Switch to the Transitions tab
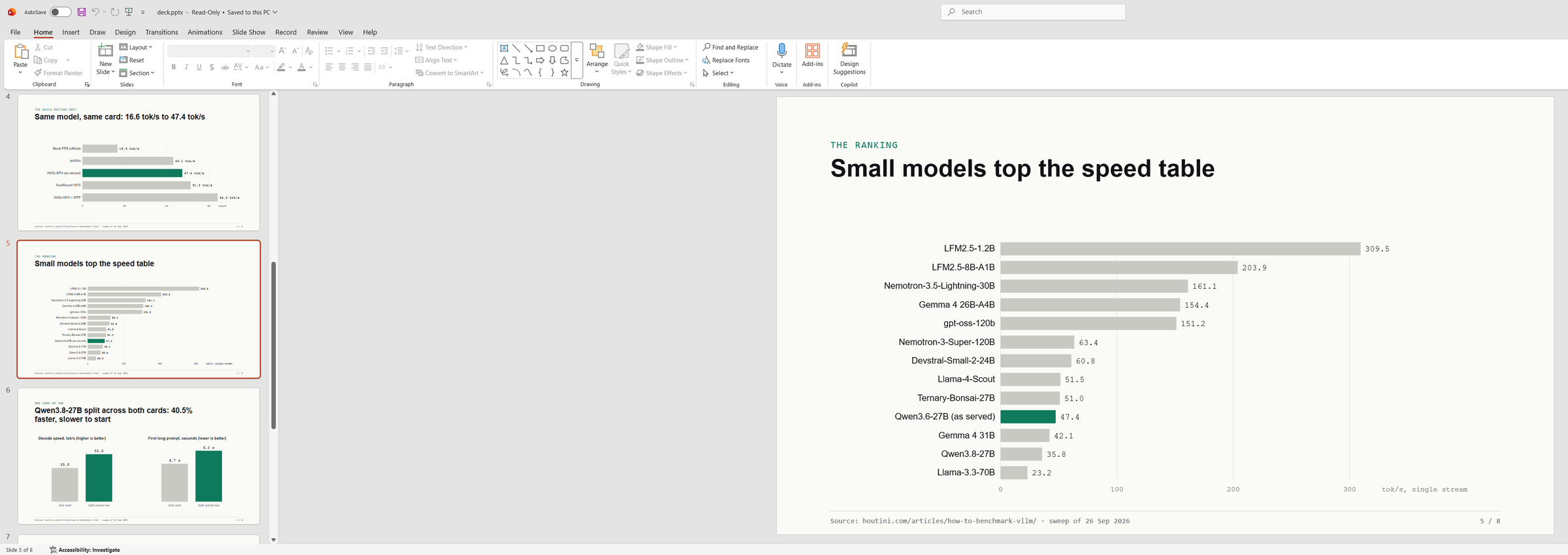 (x=161, y=32)
